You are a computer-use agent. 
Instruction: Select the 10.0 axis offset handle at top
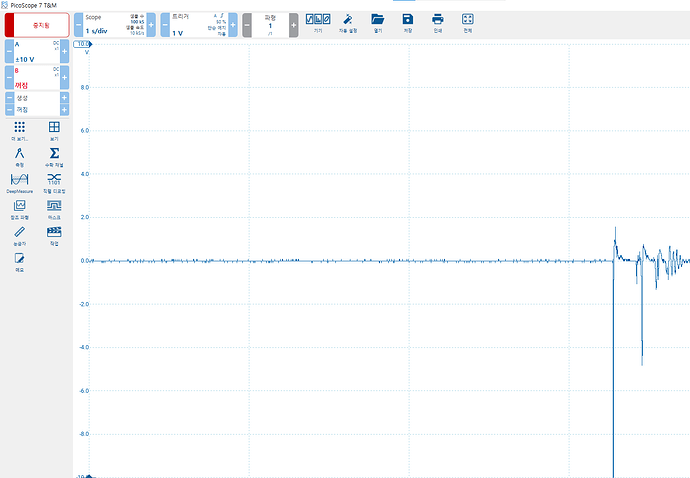pyautogui.click(x=83, y=44)
